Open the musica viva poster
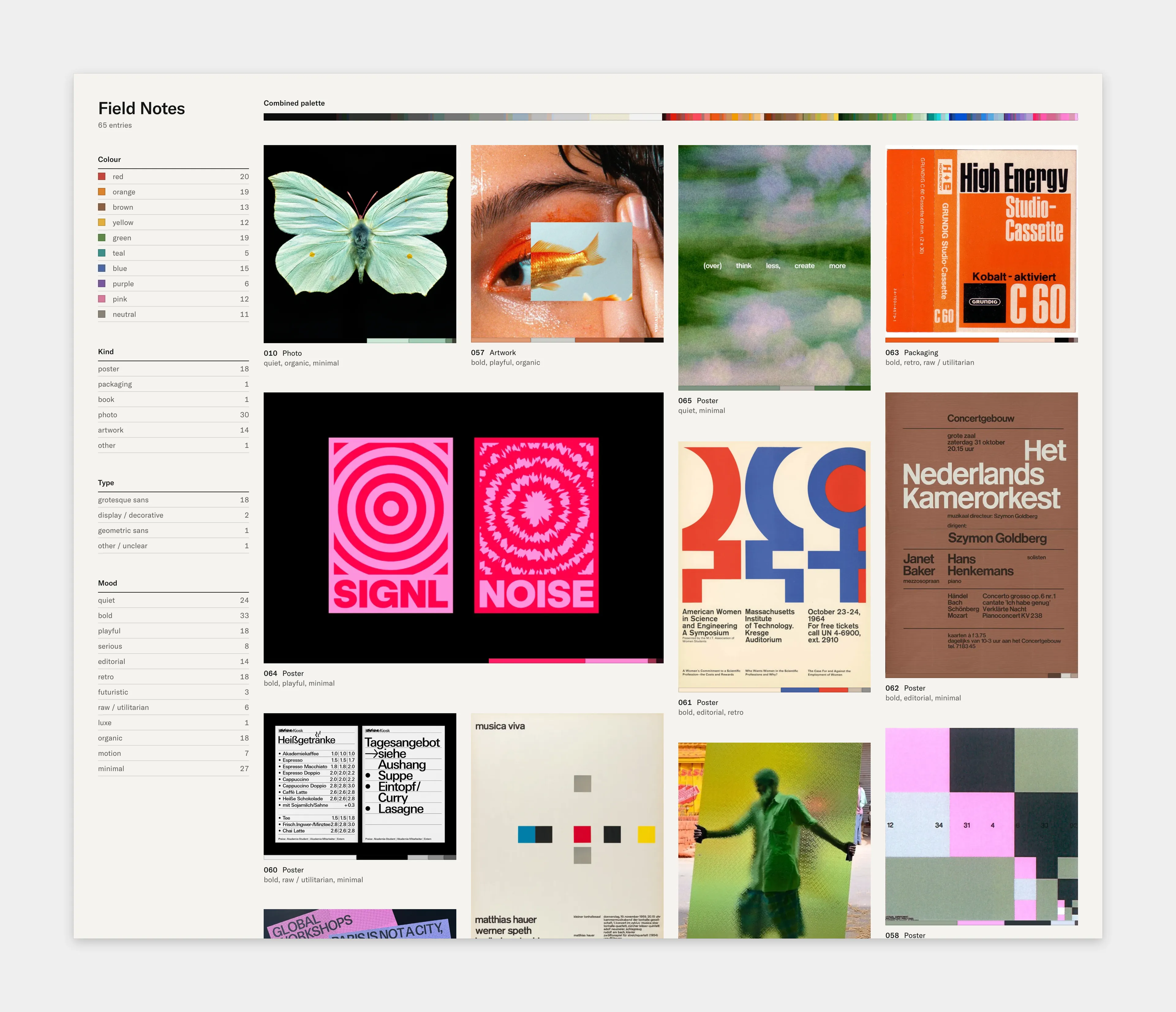The width and height of the screenshot is (1176, 1012). [567, 825]
